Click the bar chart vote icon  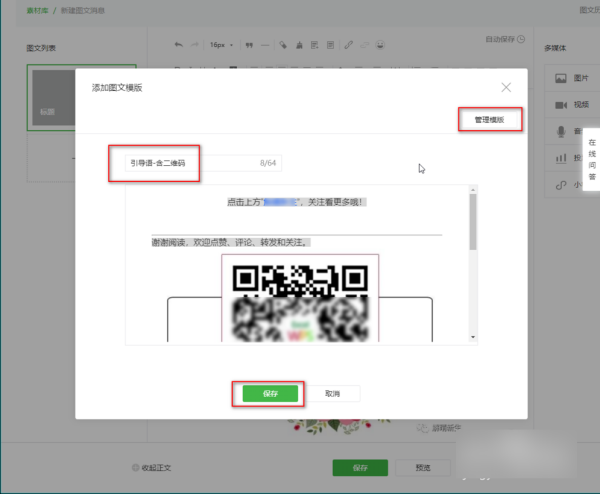tap(561, 158)
